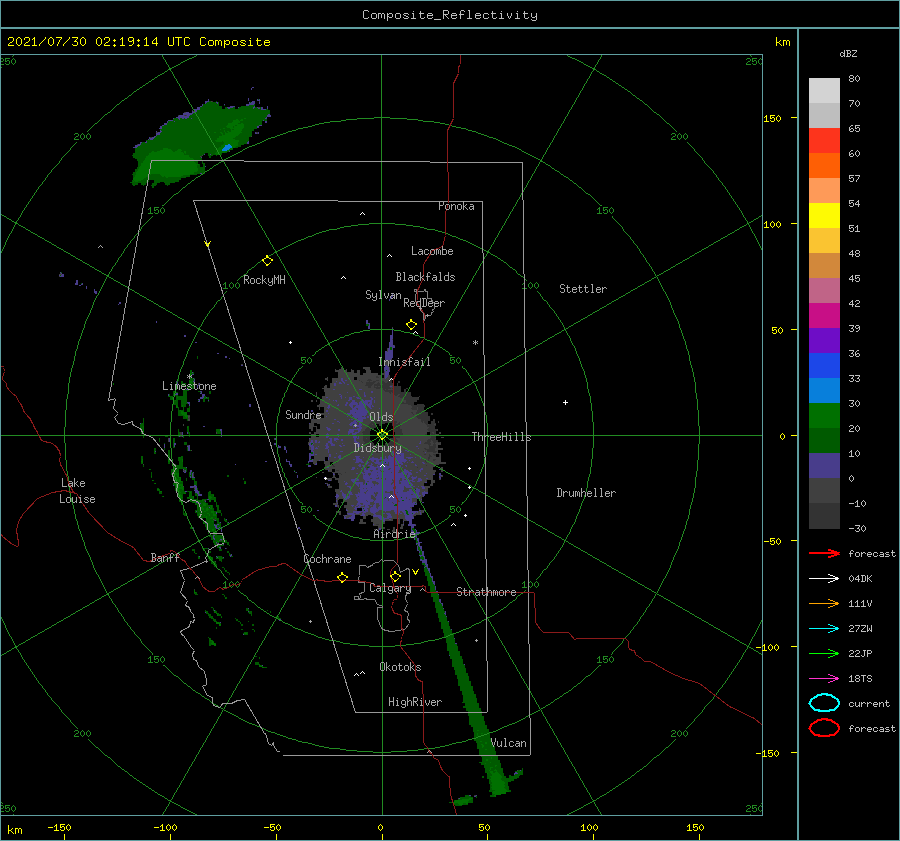The height and width of the screenshot is (841, 900).
Task: Click the yellow radar site diamond at Olds
Action: [382, 435]
